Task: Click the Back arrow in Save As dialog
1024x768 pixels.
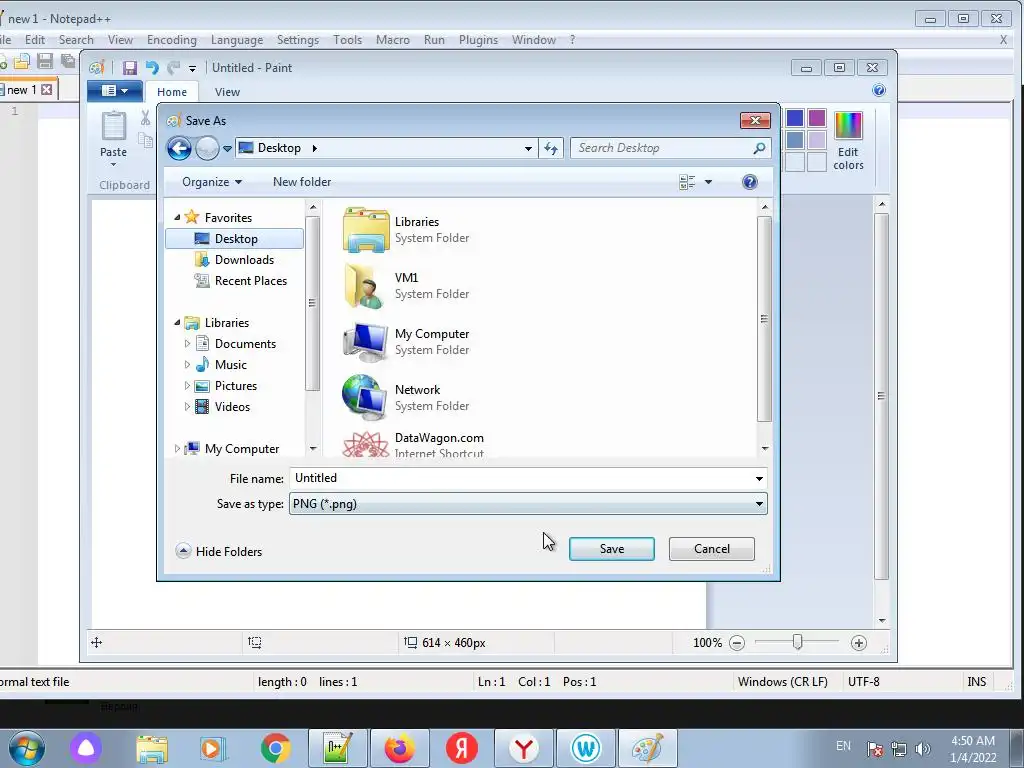Action: 180,148
